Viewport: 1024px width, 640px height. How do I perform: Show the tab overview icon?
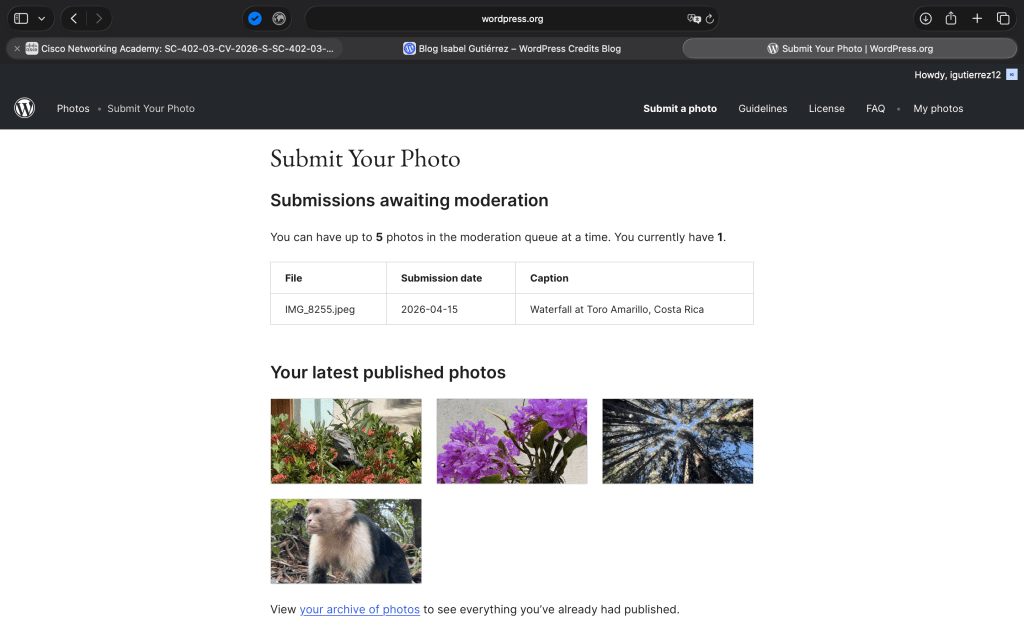click(x=1003, y=18)
